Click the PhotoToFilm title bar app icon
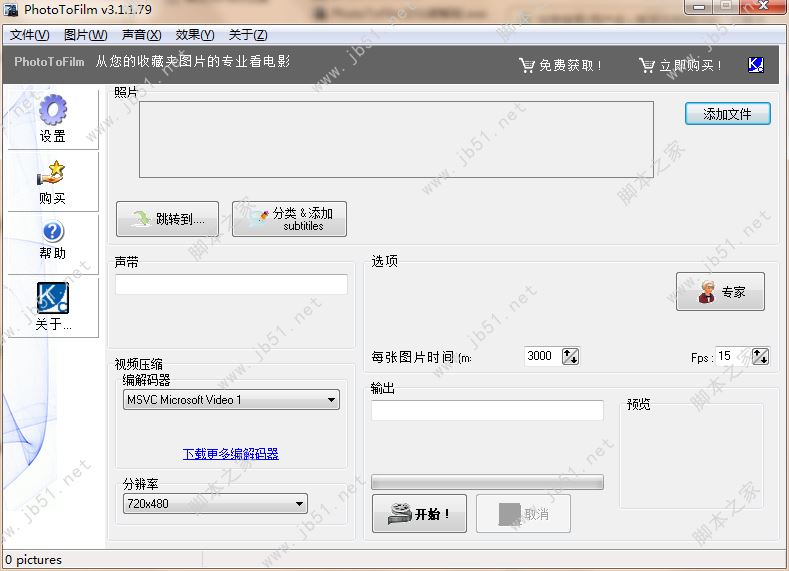The height and width of the screenshot is (571, 789). (11, 9)
